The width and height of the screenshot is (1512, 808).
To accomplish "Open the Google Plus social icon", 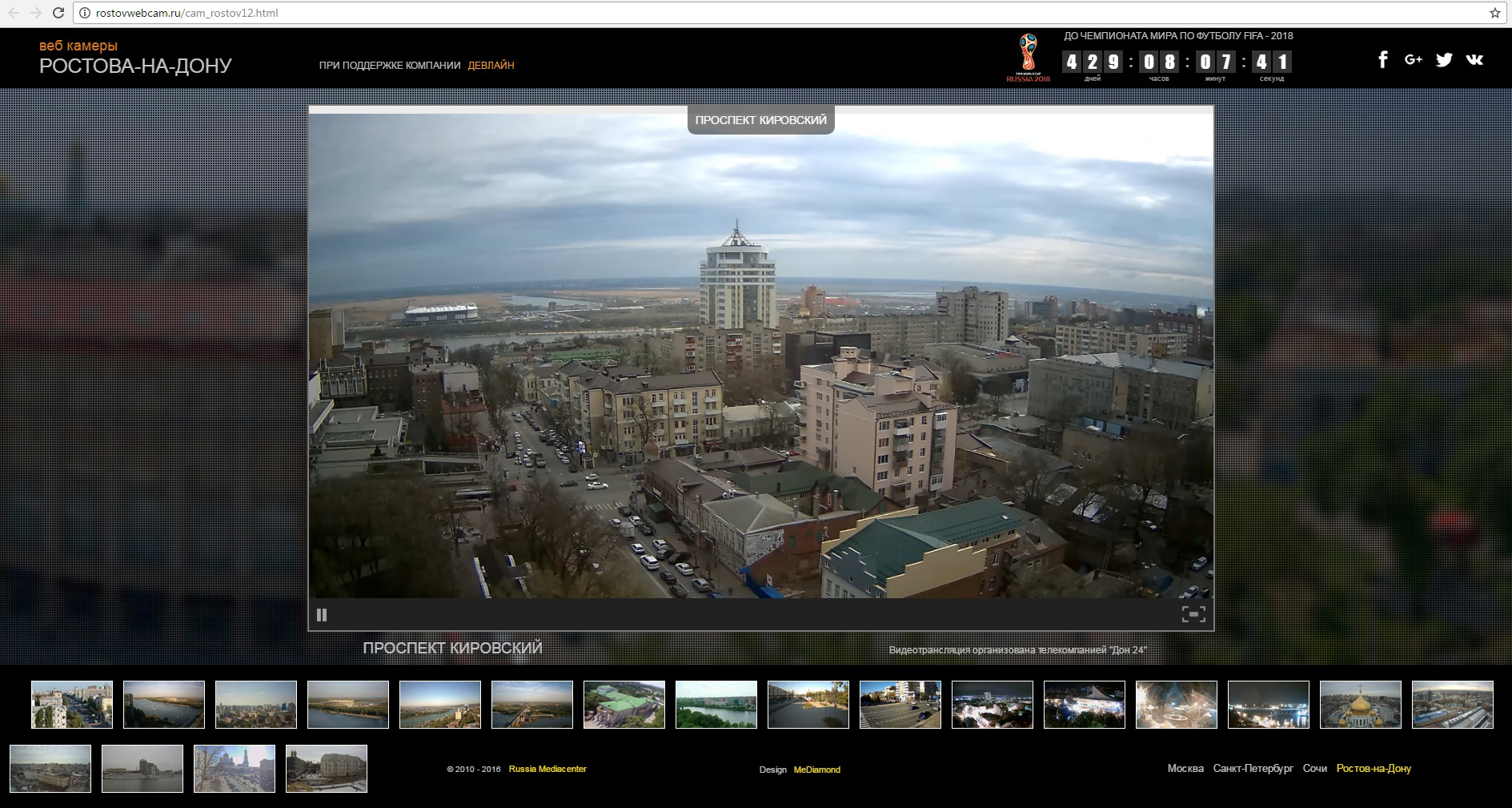I will point(1413,59).
